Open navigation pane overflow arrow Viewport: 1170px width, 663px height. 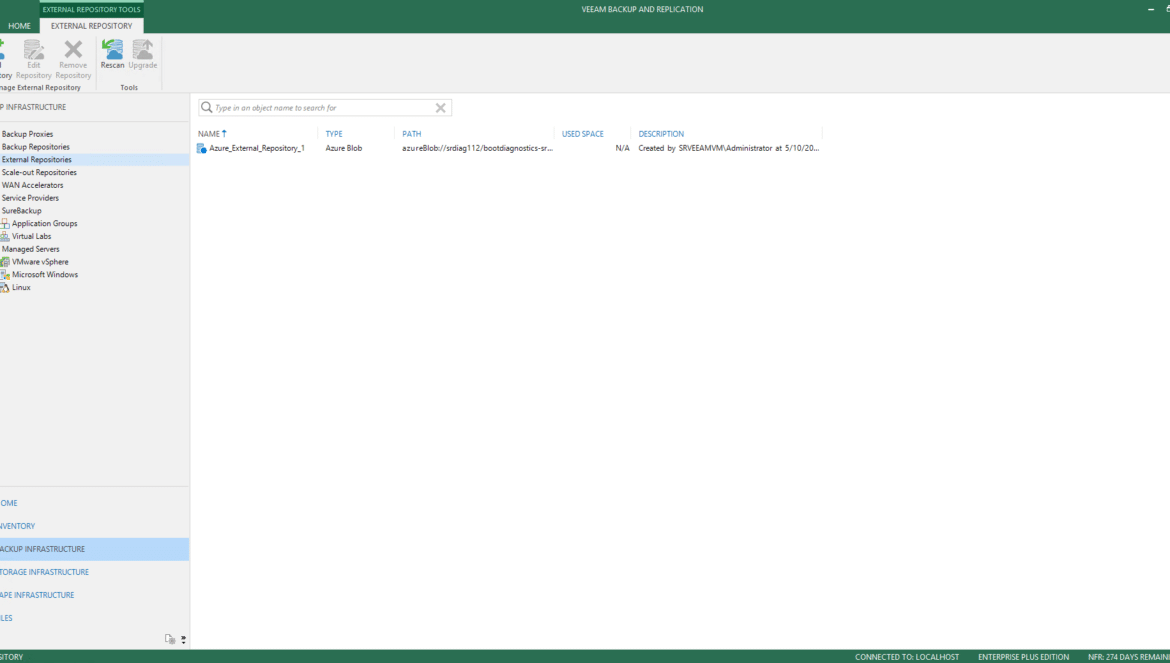coord(184,640)
